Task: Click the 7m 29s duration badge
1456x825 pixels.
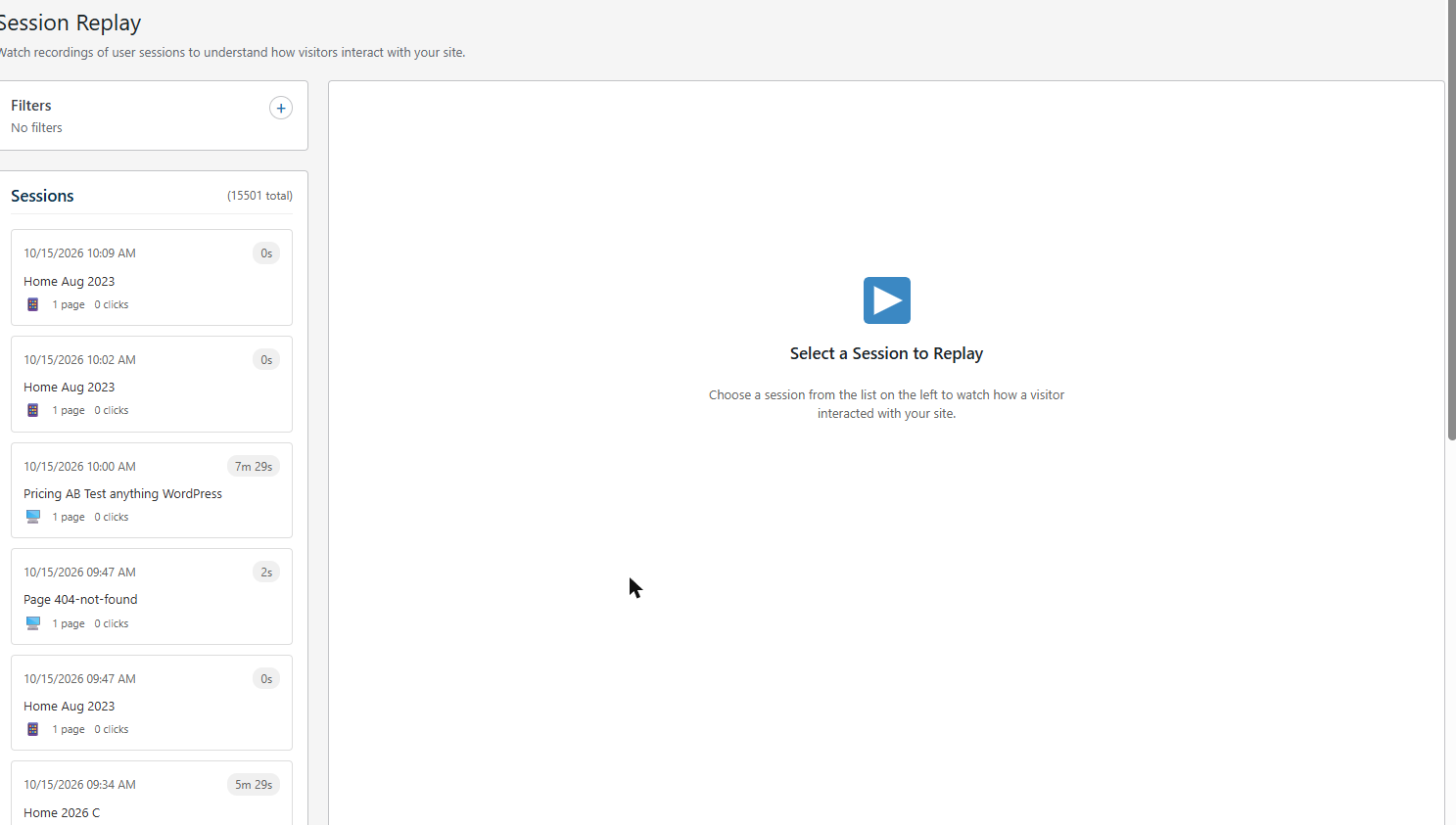Action: click(x=253, y=466)
